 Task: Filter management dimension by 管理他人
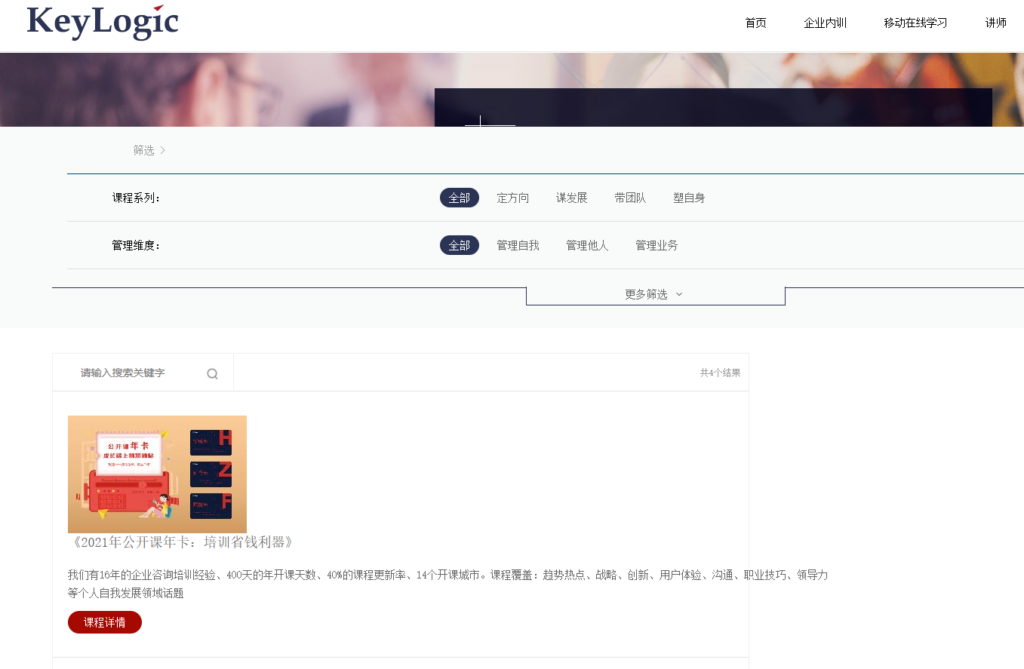click(587, 245)
